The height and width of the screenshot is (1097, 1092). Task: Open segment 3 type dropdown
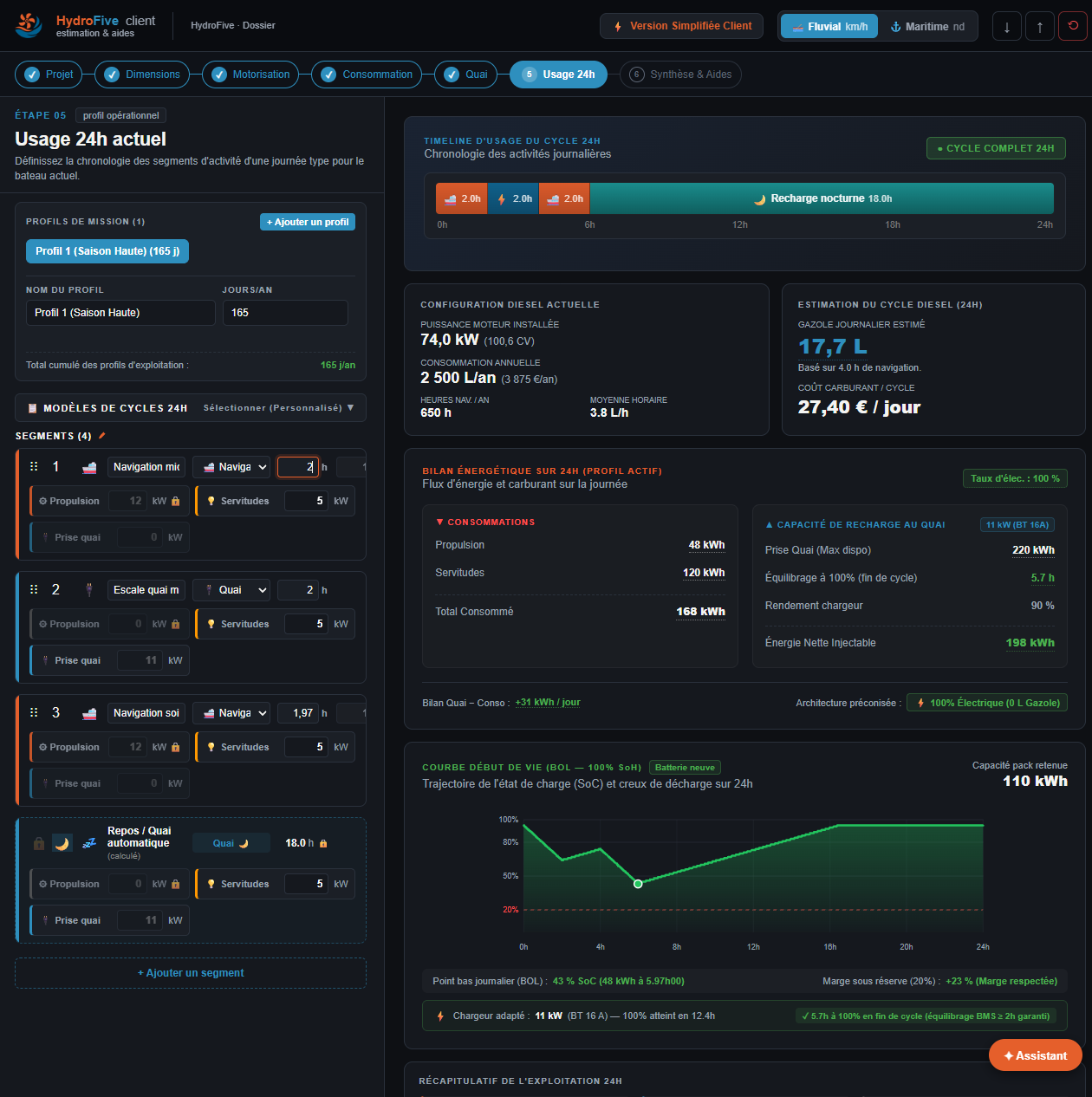pos(231,713)
